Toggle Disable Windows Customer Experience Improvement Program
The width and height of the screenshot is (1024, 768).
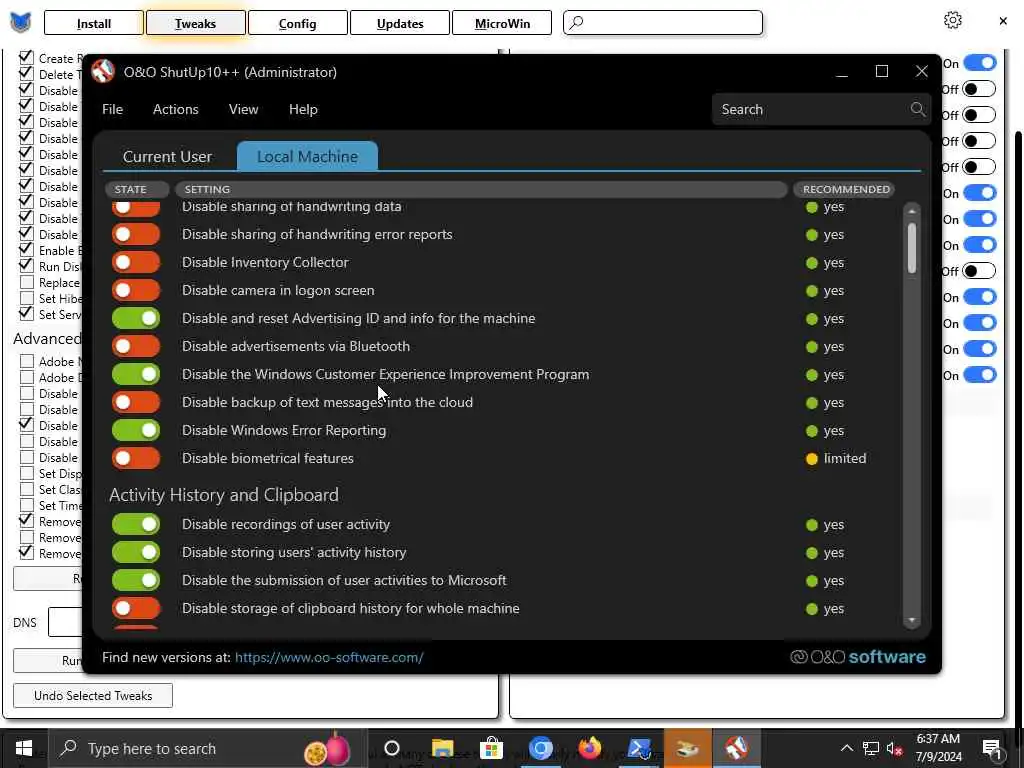[136, 374]
